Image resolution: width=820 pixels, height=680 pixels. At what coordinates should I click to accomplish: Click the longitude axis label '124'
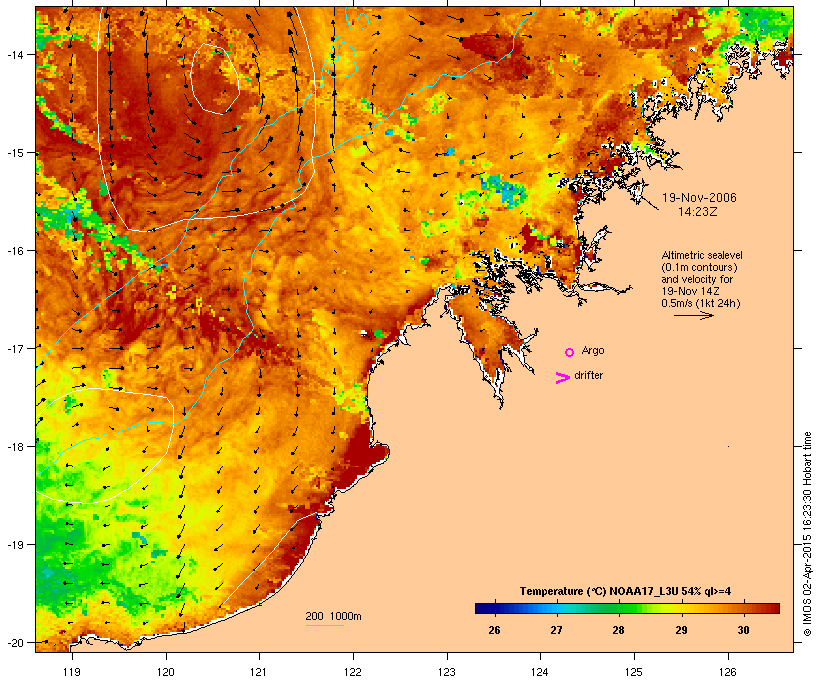pos(540,672)
